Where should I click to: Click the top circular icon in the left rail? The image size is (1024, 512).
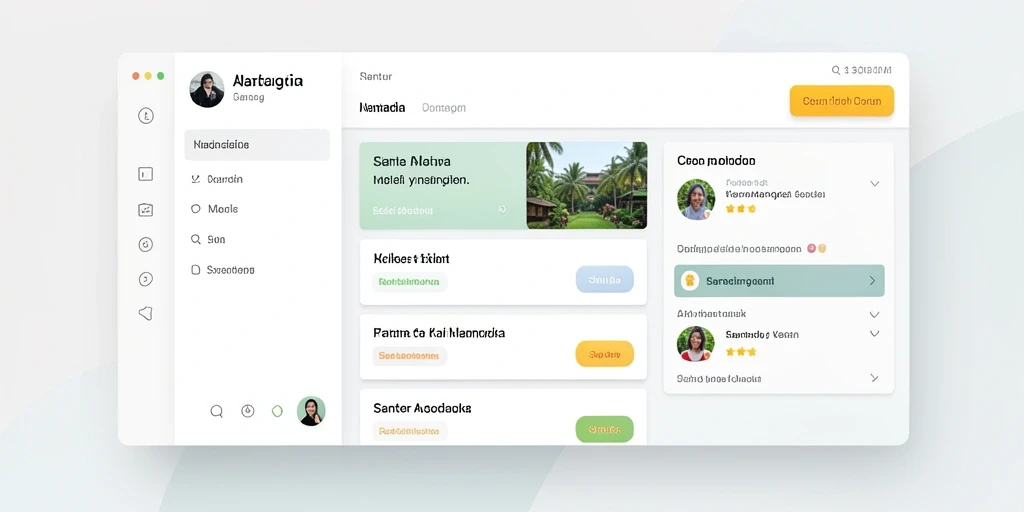click(146, 116)
